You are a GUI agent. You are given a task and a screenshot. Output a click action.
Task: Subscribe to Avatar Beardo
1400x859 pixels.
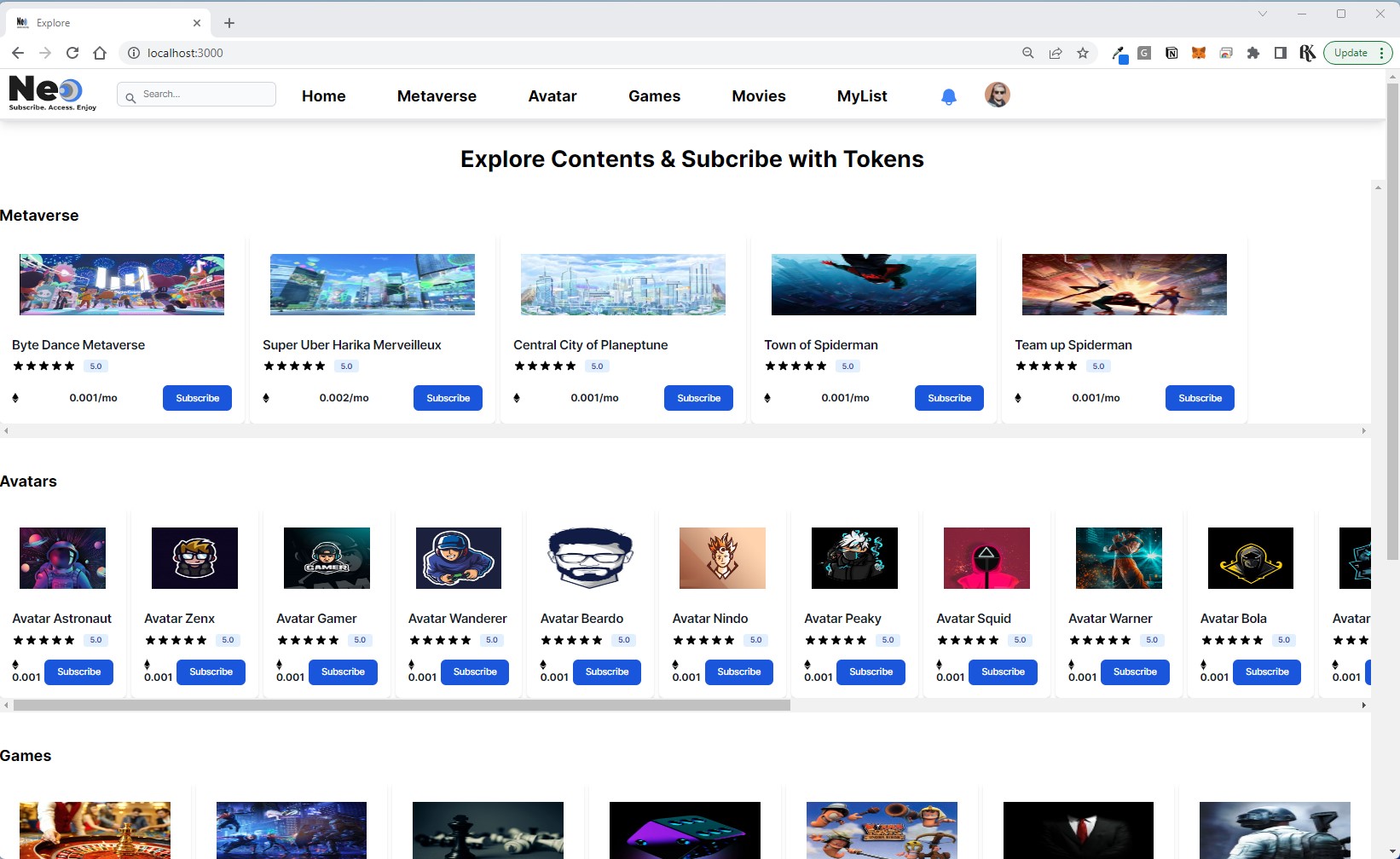coord(607,672)
